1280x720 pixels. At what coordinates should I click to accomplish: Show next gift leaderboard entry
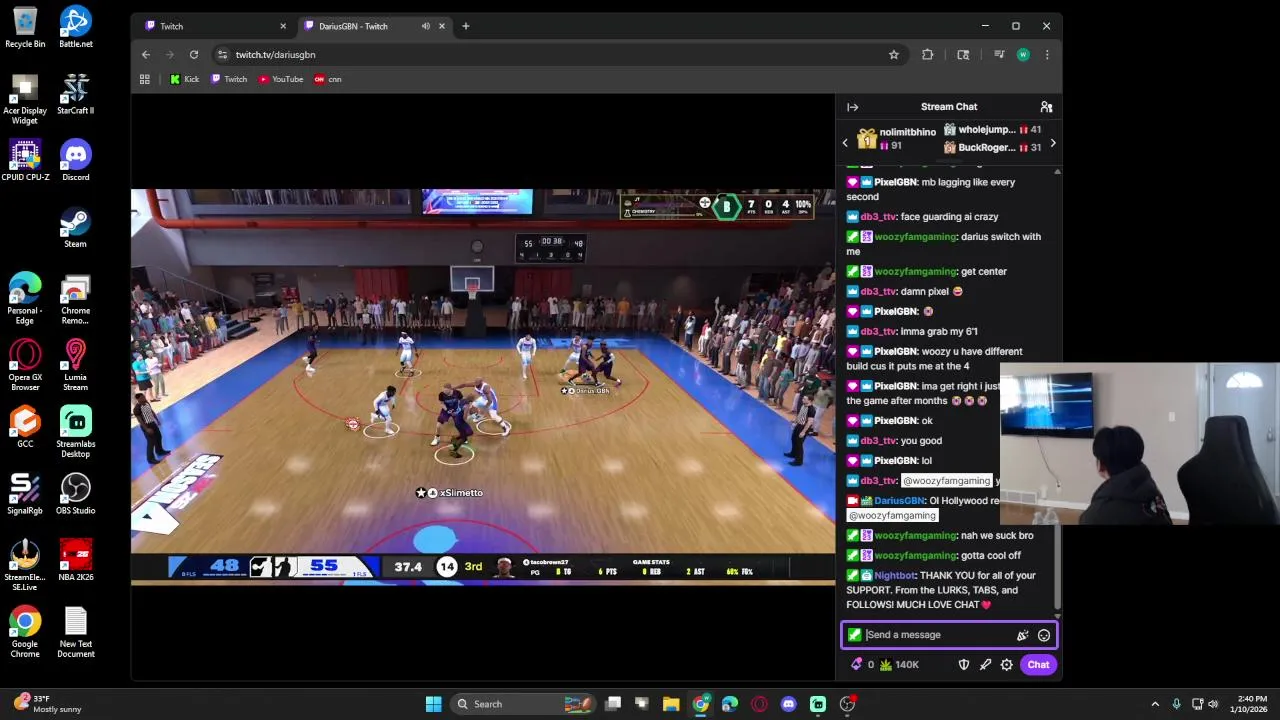coord(1052,143)
